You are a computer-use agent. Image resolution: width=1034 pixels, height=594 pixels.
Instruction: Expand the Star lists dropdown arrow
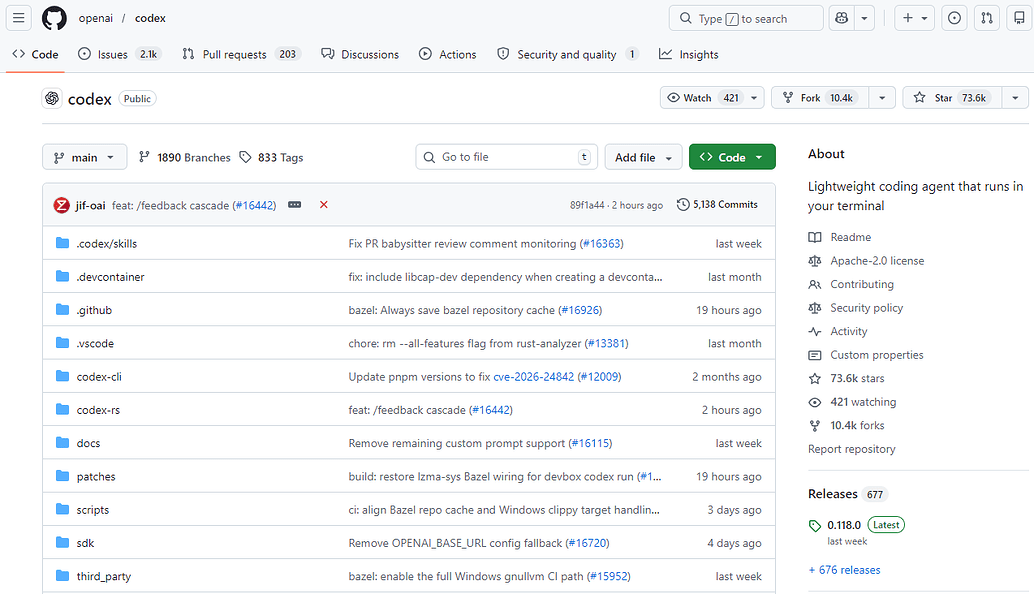pyautogui.click(x=1016, y=98)
